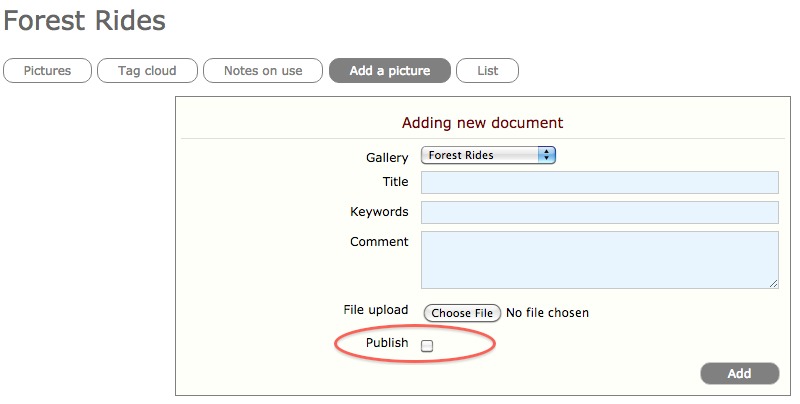Click the Gallery field label
Viewport: 800px width, 404px height.
coord(387,158)
